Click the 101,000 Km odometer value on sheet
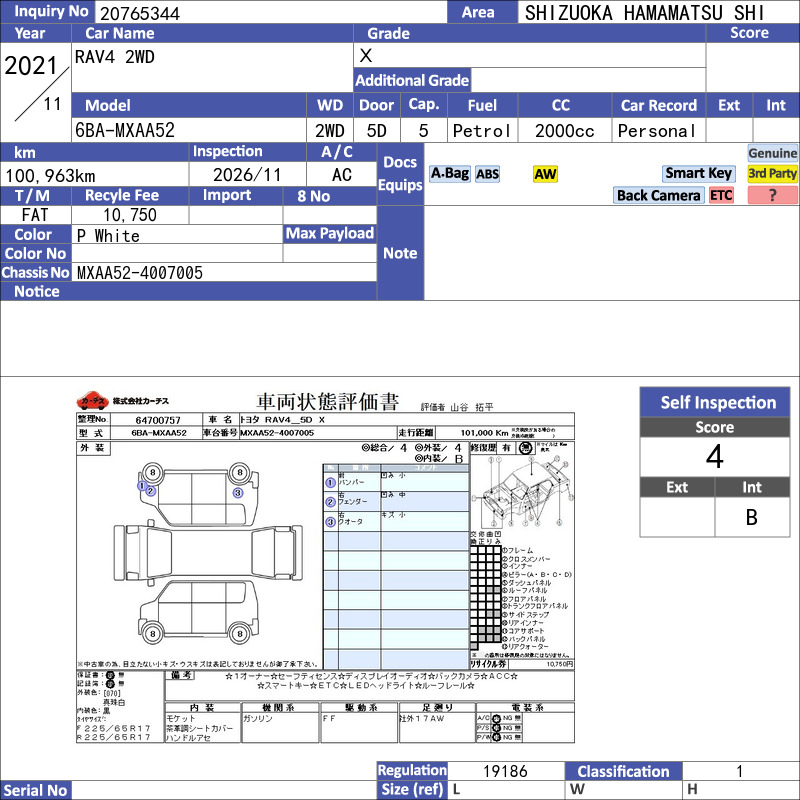Image resolution: width=800 pixels, height=800 pixels. coord(484,433)
